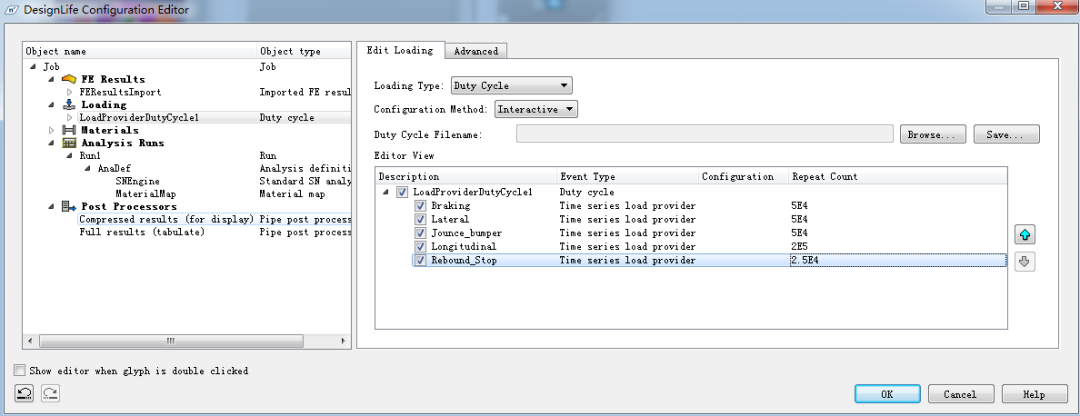Click the Duty Cycle Filename field
The width and height of the screenshot is (1080, 416).
coord(705,134)
